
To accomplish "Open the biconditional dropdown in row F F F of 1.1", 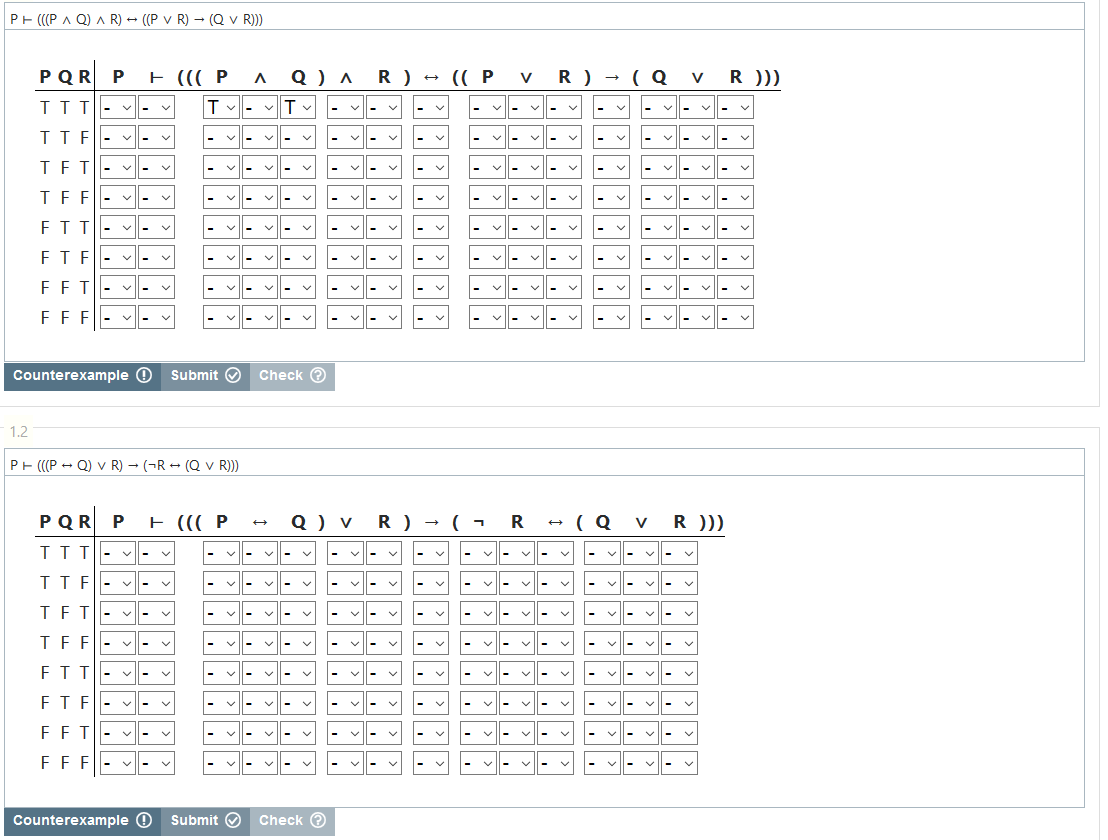I will (x=430, y=316).
